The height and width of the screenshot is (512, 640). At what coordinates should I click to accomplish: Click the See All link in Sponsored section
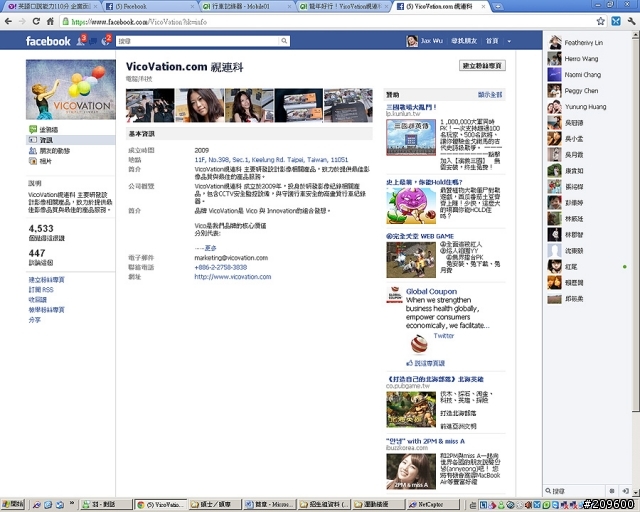point(490,95)
